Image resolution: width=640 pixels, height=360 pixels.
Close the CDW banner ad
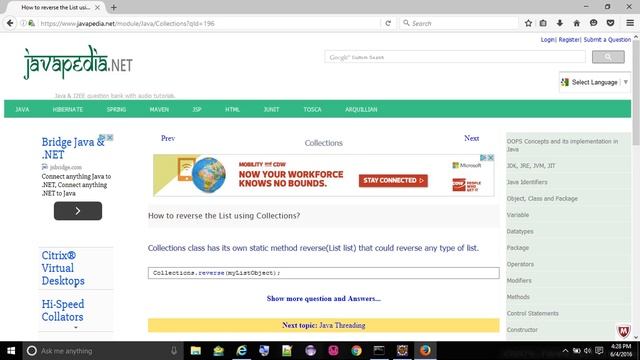coord(491,158)
